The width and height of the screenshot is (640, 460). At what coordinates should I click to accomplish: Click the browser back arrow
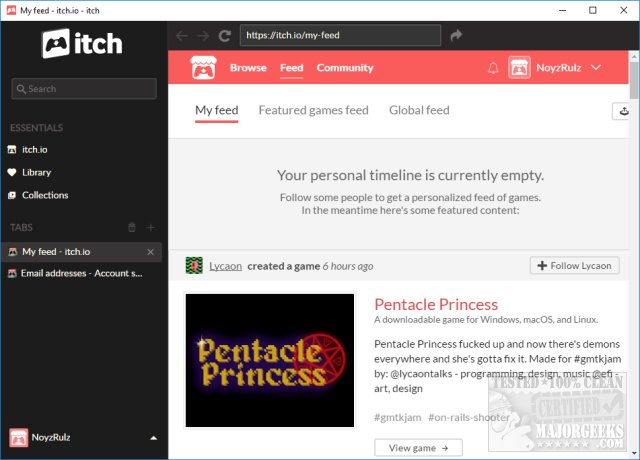181,36
